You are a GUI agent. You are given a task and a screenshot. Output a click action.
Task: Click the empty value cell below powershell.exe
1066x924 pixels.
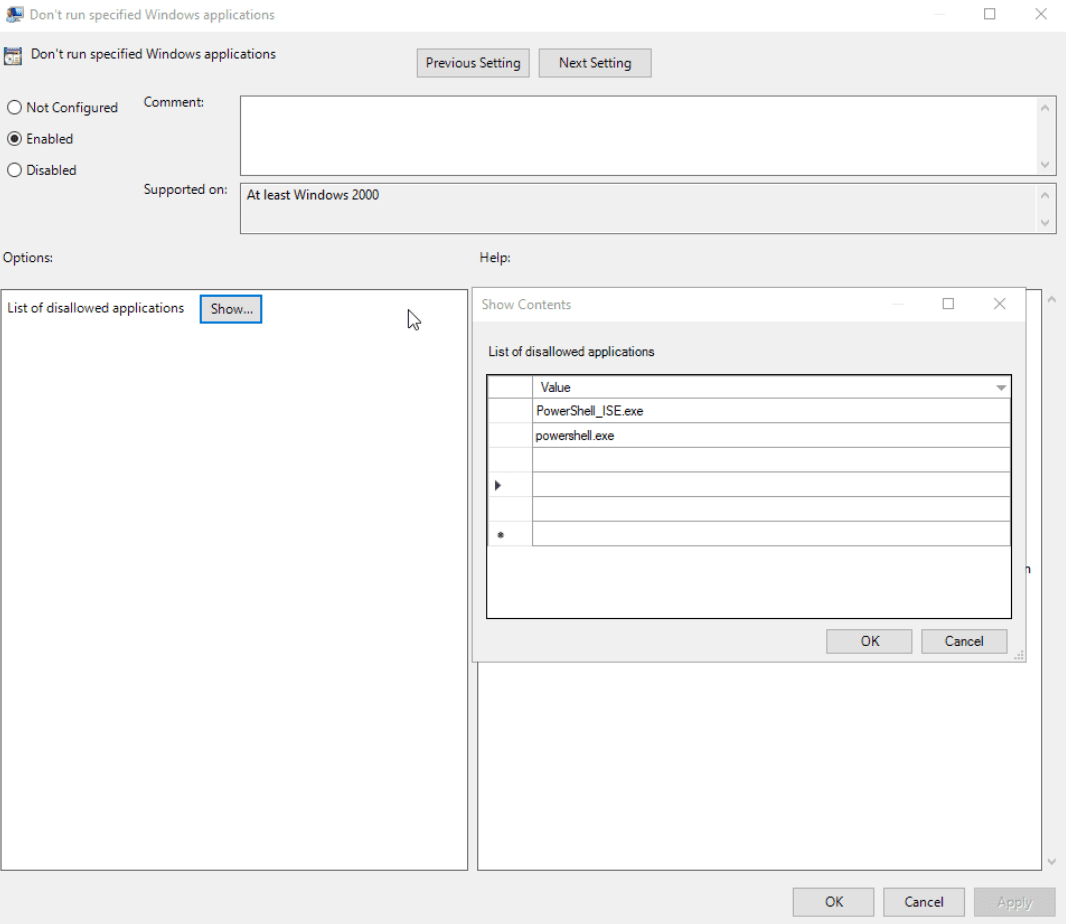click(x=771, y=460)
